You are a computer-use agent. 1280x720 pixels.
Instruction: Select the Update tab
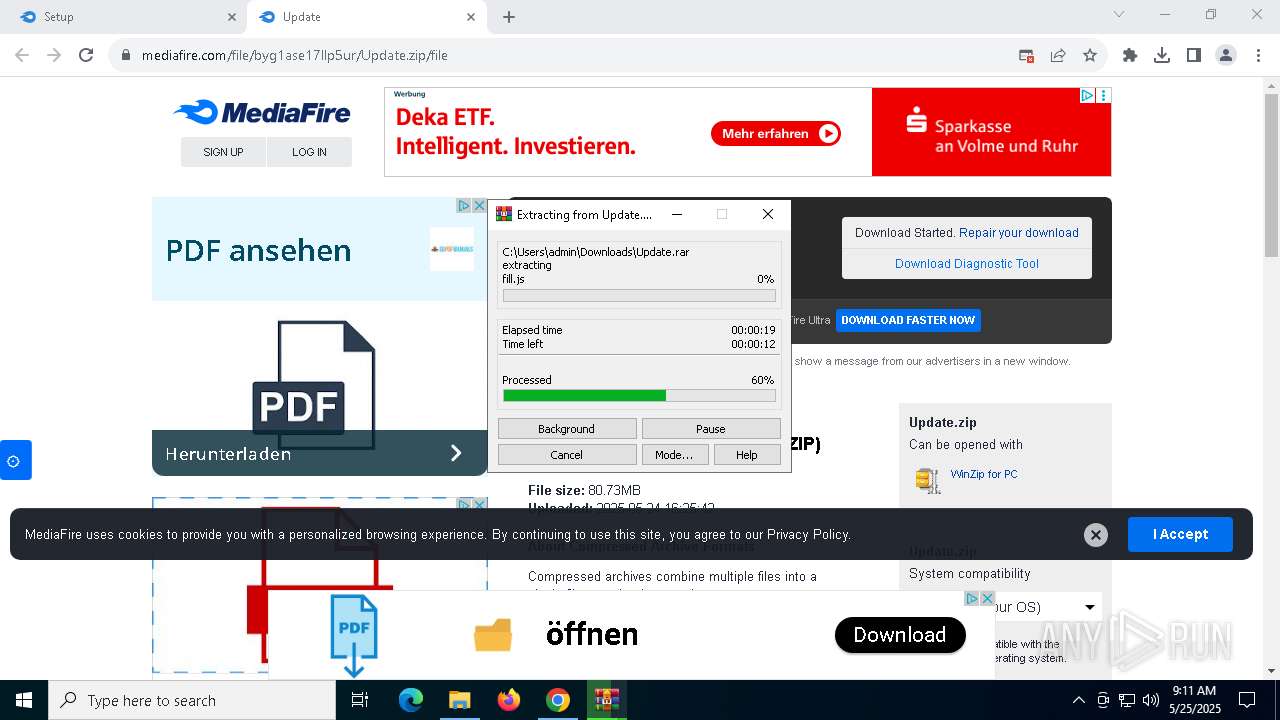tap(366, 17)
